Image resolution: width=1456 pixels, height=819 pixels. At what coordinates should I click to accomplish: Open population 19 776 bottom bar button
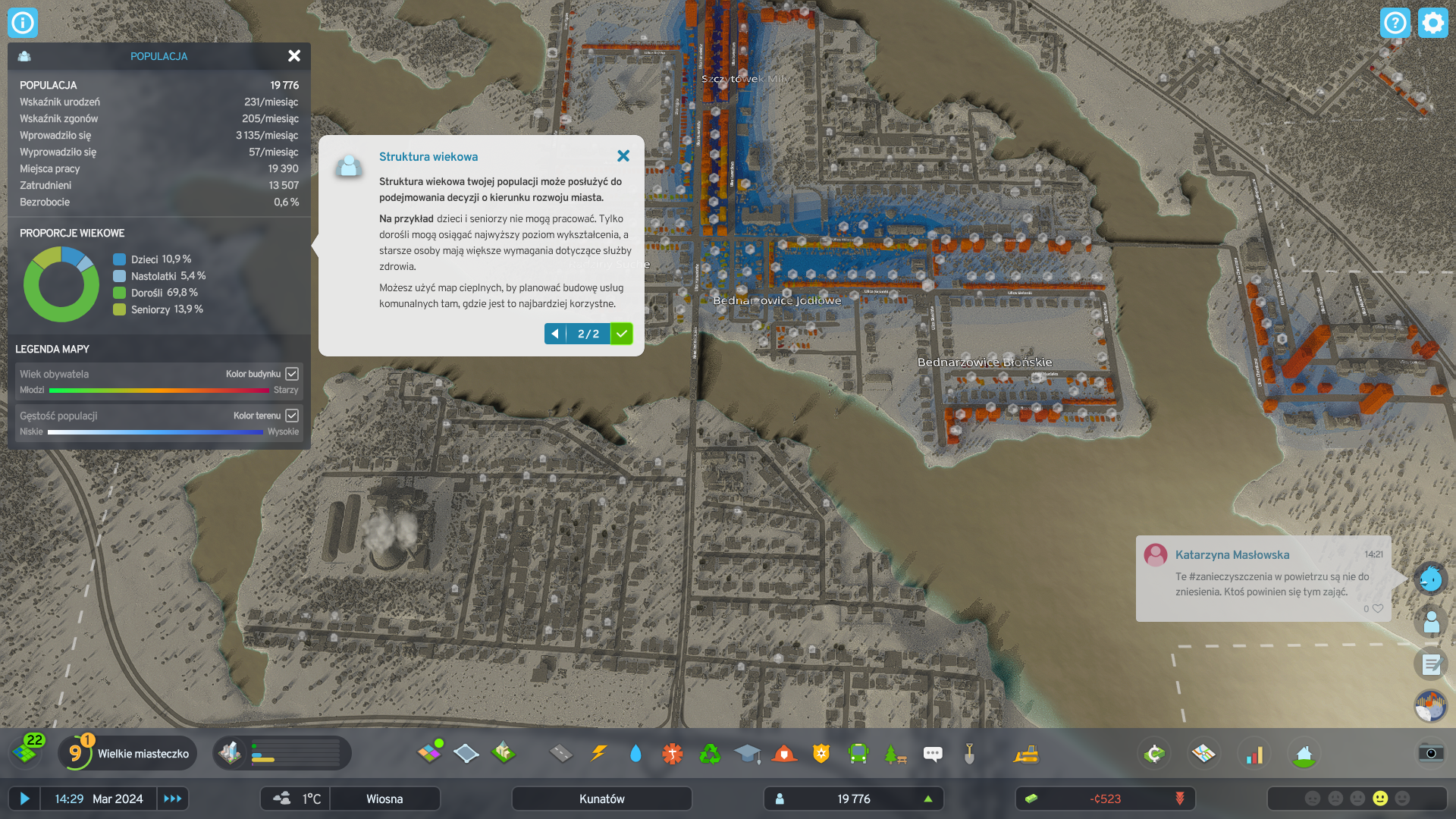pos(854,799)
